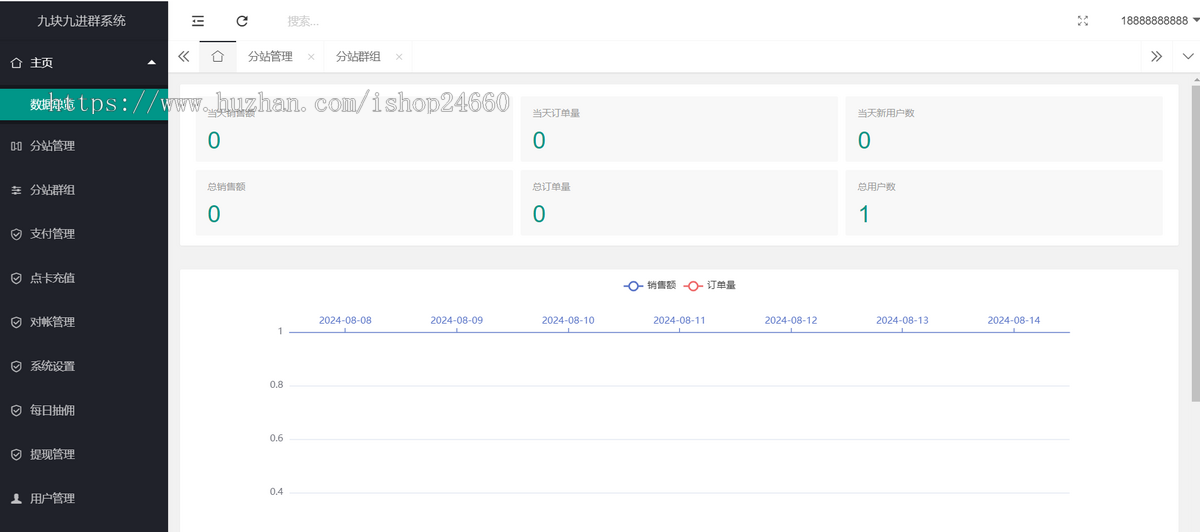
Task: Switch to the 分站群组 tab
Action: point(358,57)
